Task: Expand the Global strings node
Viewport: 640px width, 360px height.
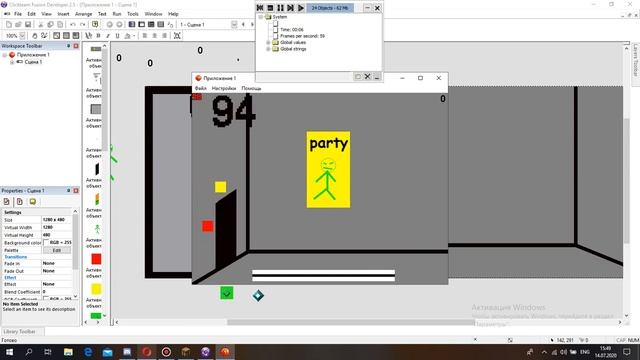Action: [268, 49]
